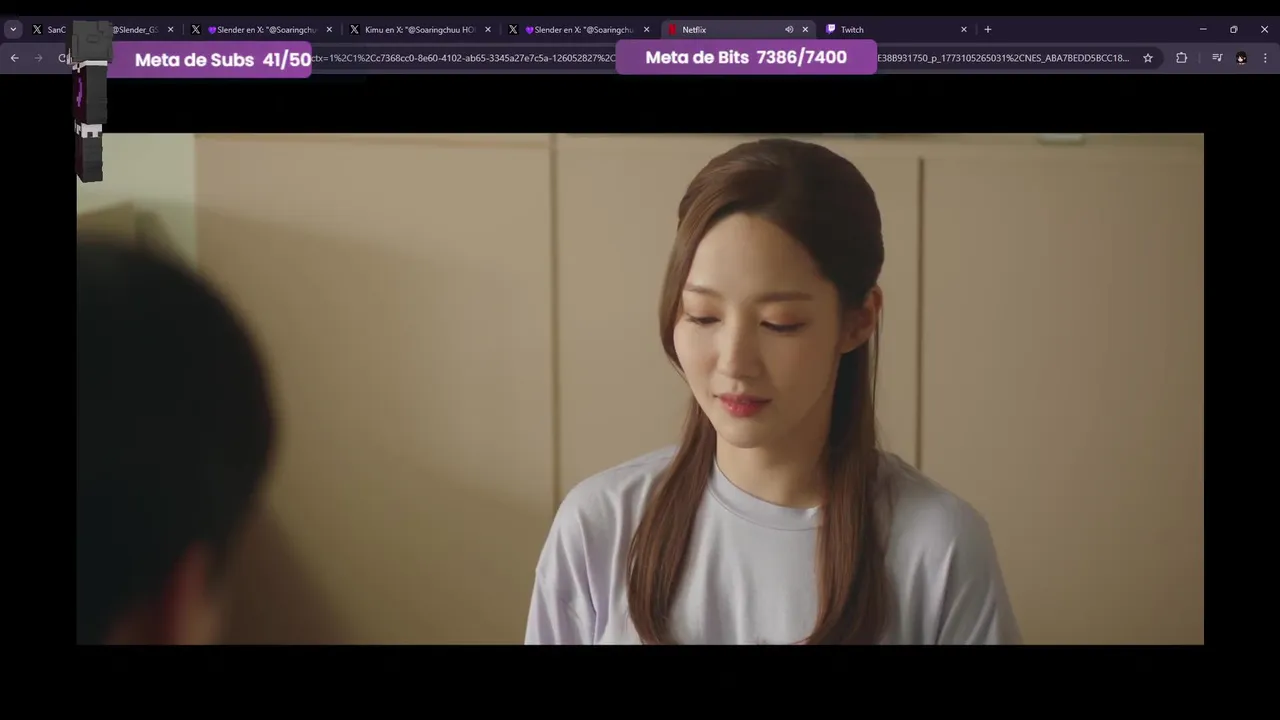Go back one page
Viewport: 1280px width, 720px height.
click(x=15, y=58)
